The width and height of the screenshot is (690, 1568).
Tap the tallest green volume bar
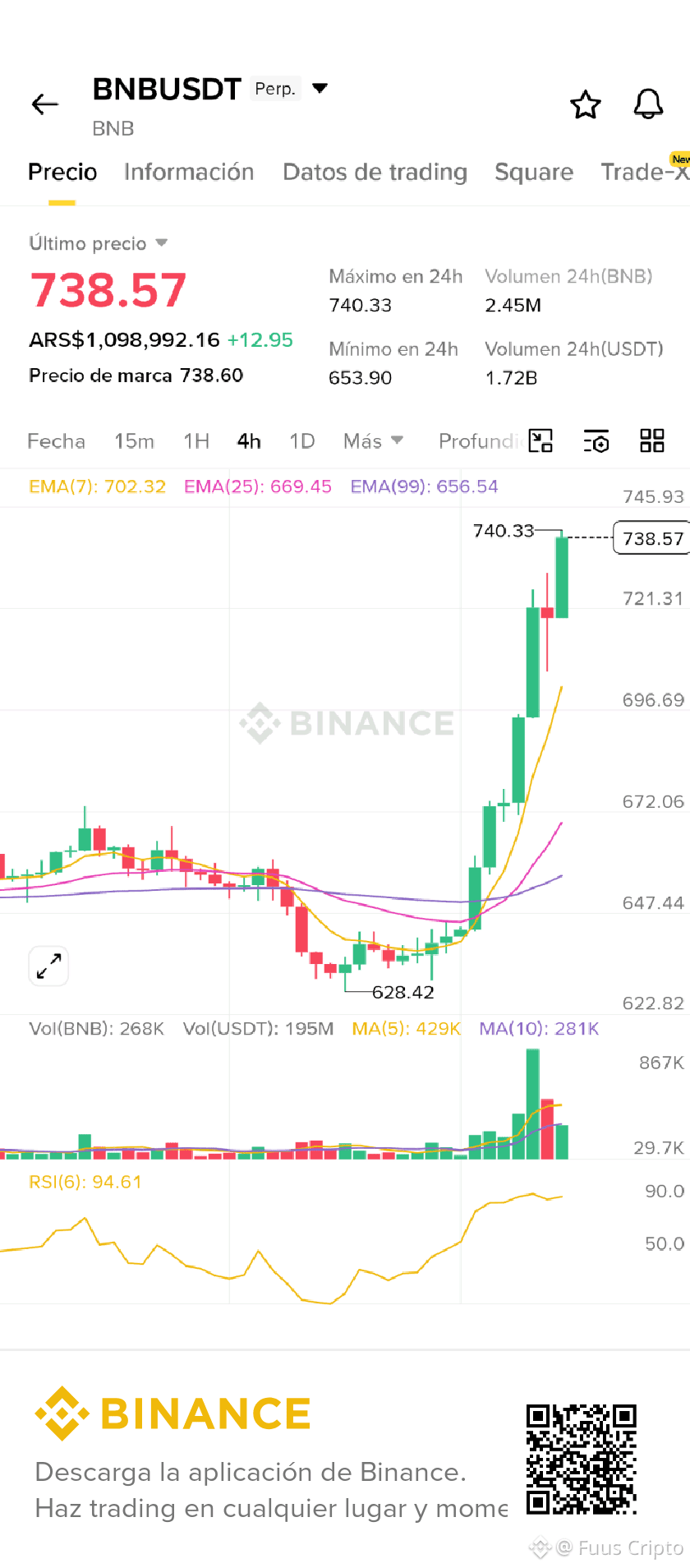[x=533, y=1104]
